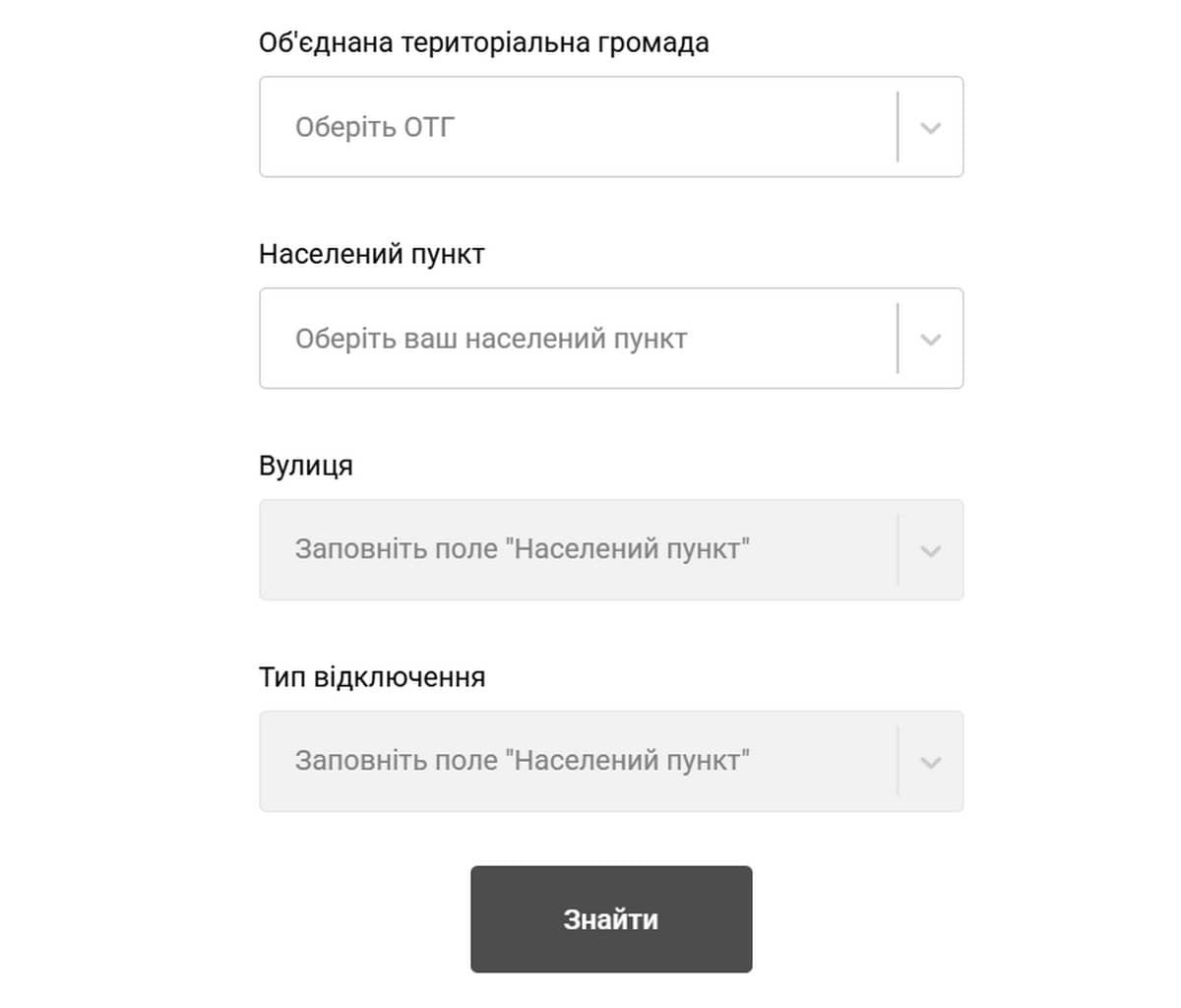Open the Об'єднана територіальна громада combo box
This screenshot has height=1008, width=1181.
(590, 127)
